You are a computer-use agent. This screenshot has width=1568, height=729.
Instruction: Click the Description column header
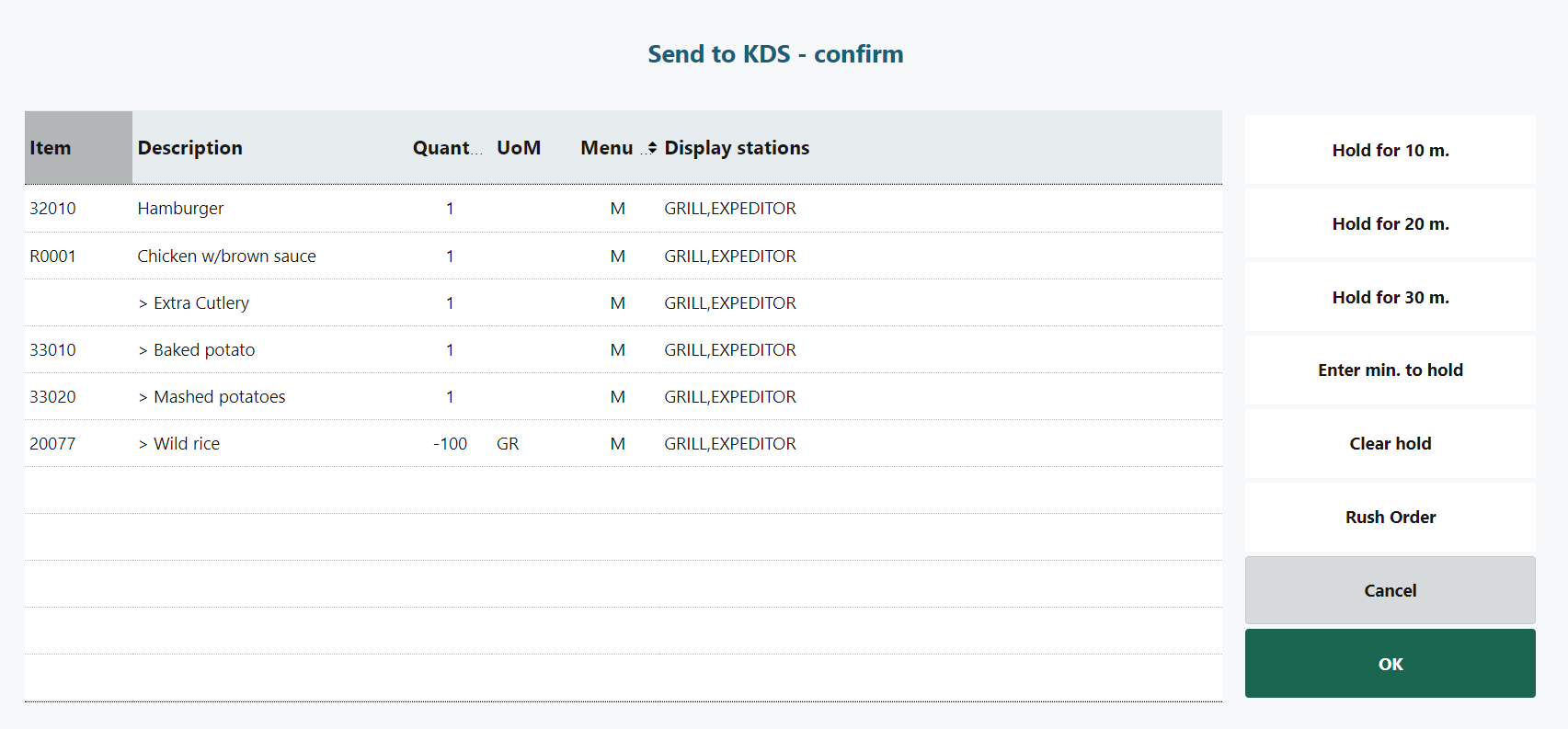coord(190,148)
